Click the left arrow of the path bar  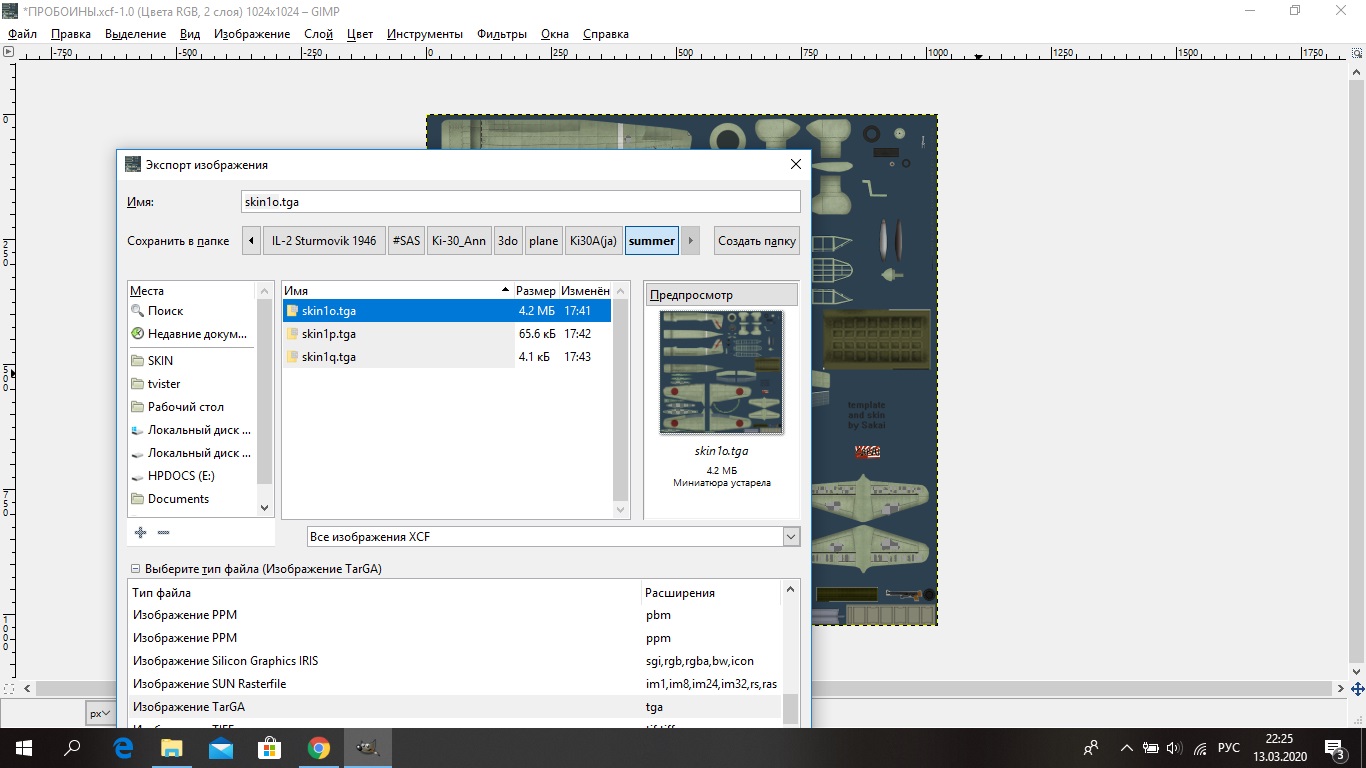pyautogui.click(x=251, y=241)
